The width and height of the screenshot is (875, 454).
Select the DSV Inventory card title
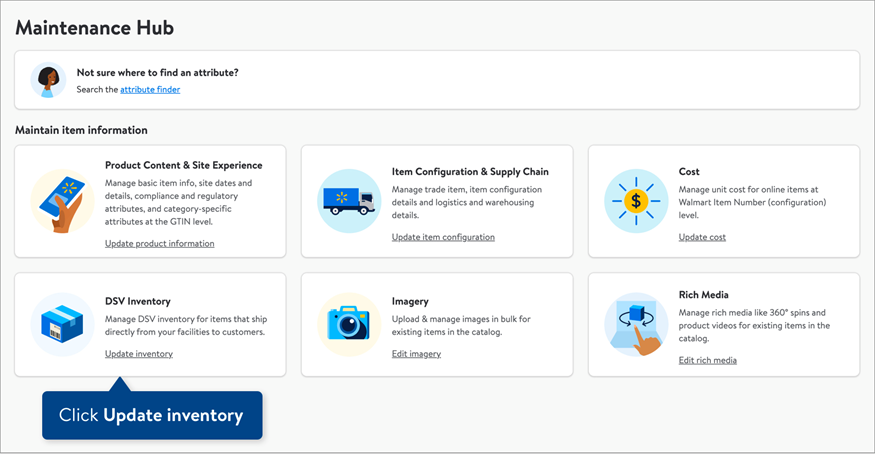click(x=138, y=300)
